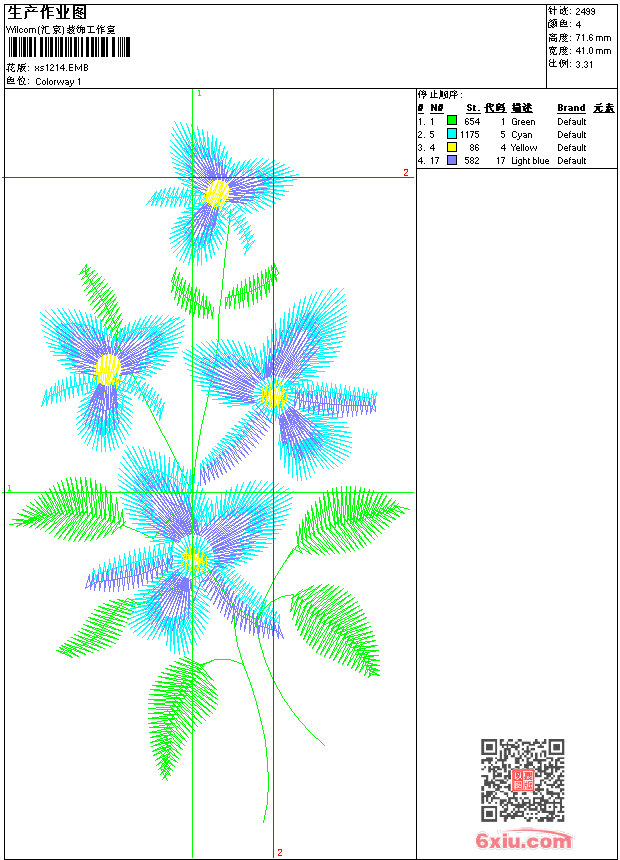
Task: Click the 描述 description column header
Action: pyautogui.click(x=522, y=108)
